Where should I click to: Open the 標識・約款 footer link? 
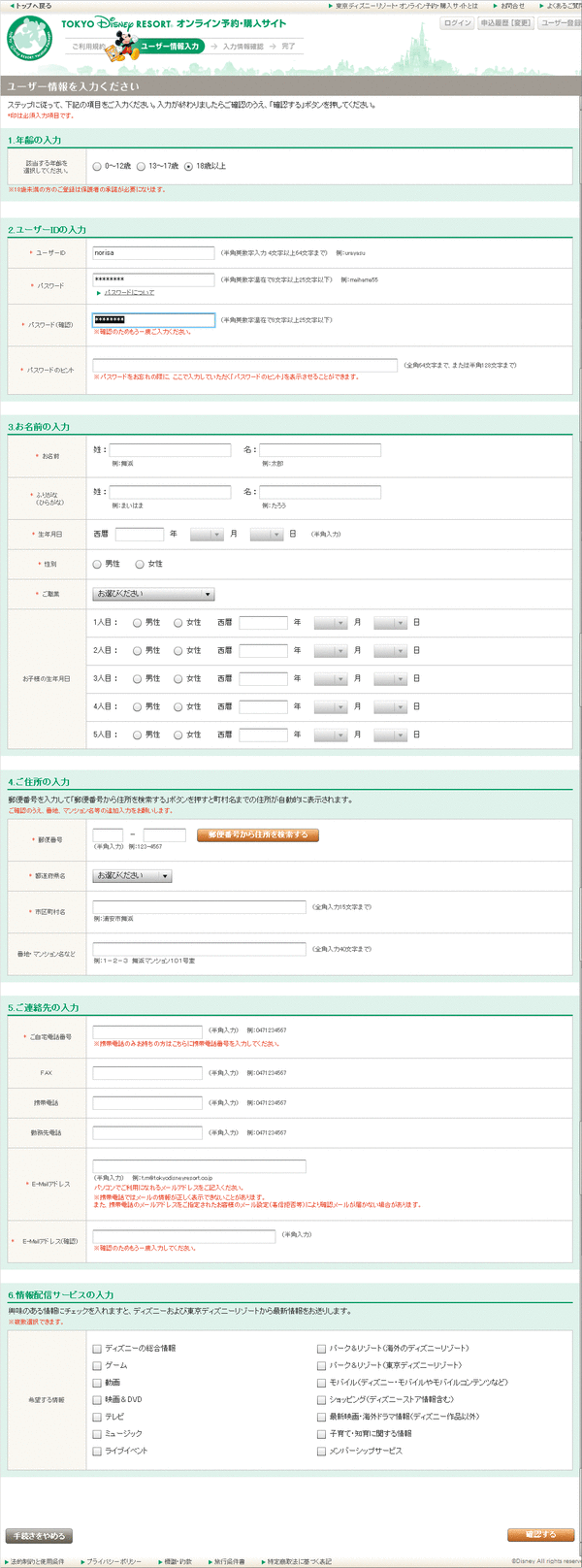pos(178,1561)
